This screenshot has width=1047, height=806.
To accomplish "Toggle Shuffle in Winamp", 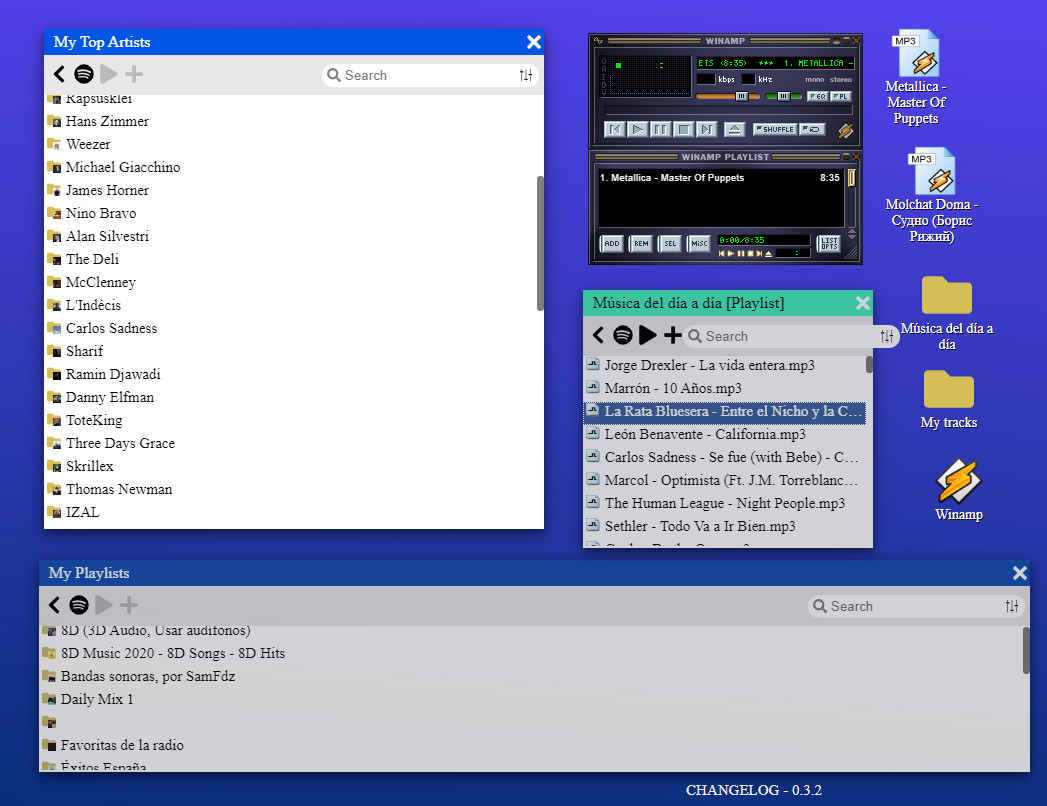I will point(774,129).
